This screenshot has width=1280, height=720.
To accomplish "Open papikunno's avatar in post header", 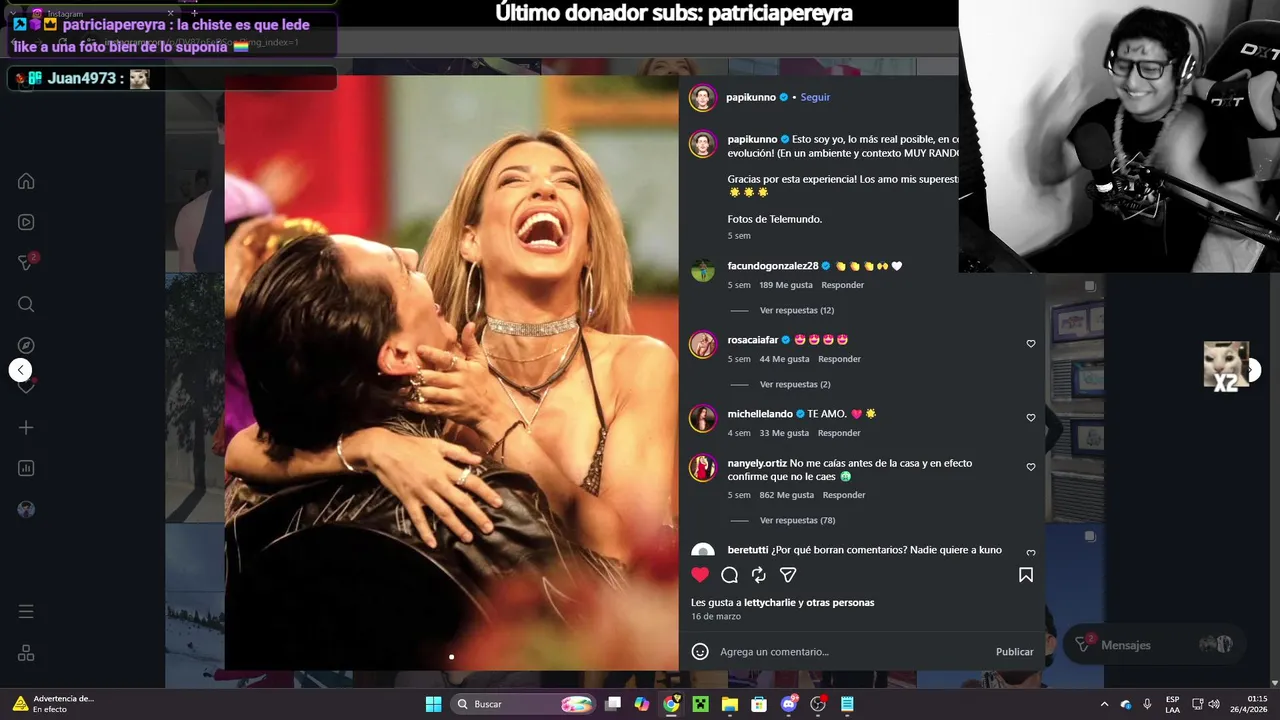I will point(703,97).
